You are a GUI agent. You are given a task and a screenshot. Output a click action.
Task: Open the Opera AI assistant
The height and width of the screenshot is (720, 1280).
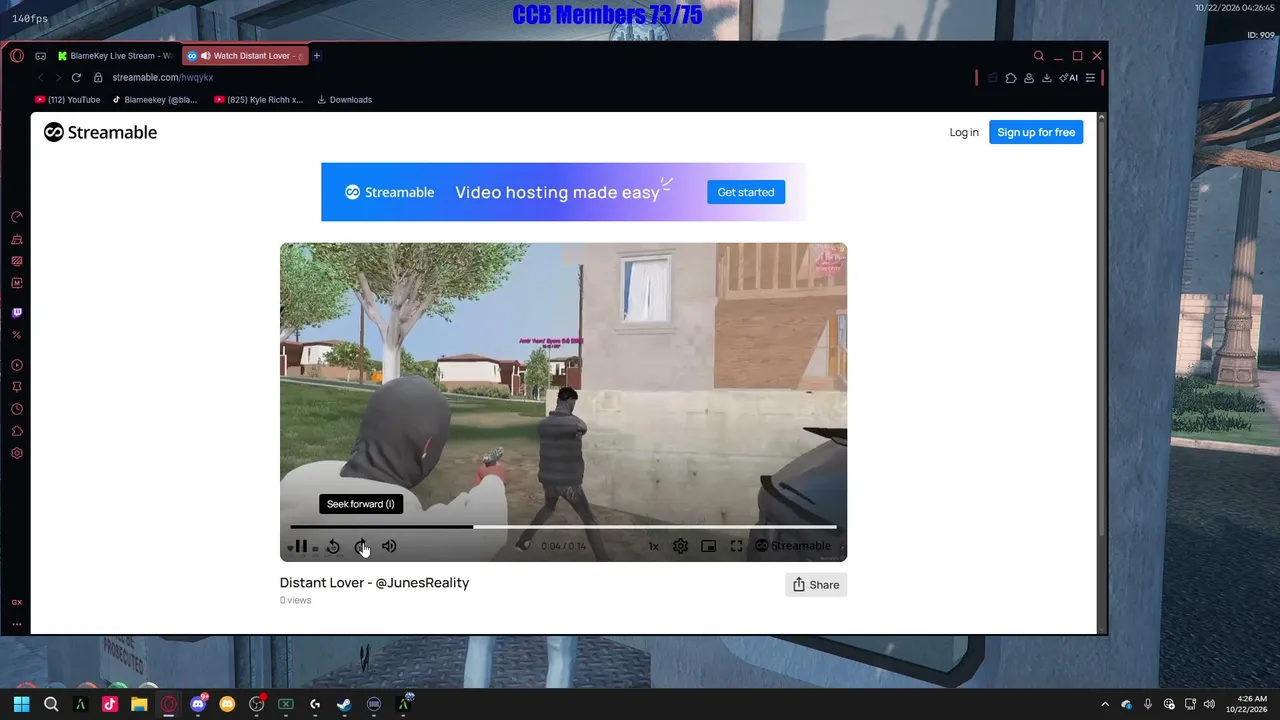tap(1069, 77)
